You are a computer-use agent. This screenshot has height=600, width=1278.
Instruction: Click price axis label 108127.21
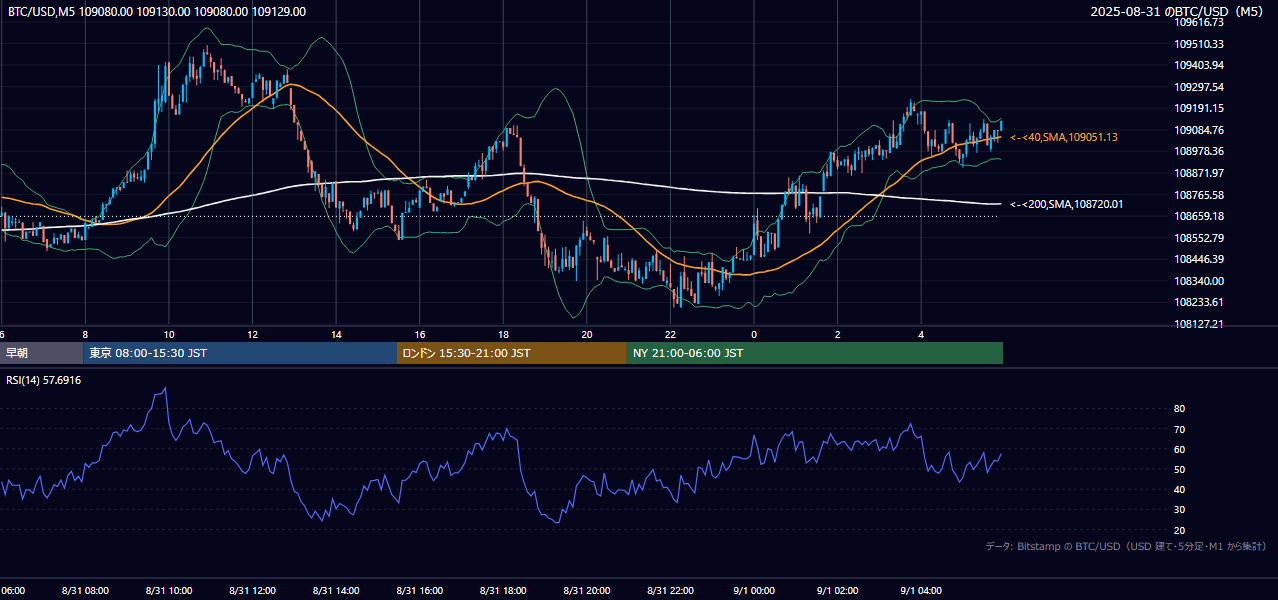(1200, 324)
